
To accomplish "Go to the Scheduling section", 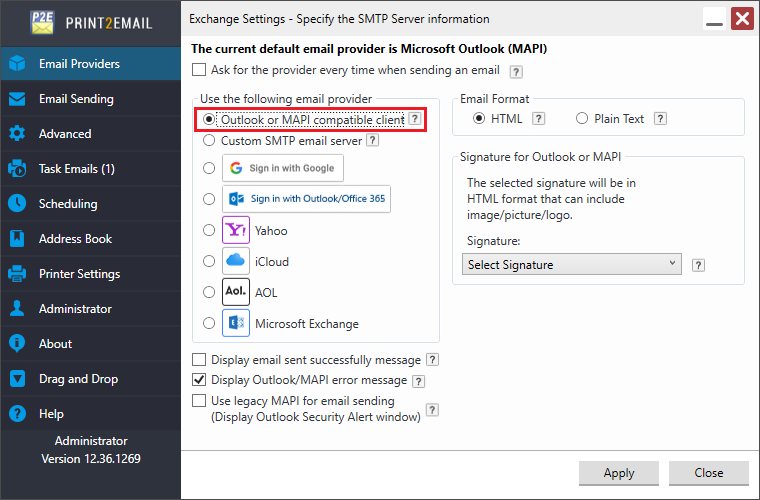I will [x=91, y=203].
